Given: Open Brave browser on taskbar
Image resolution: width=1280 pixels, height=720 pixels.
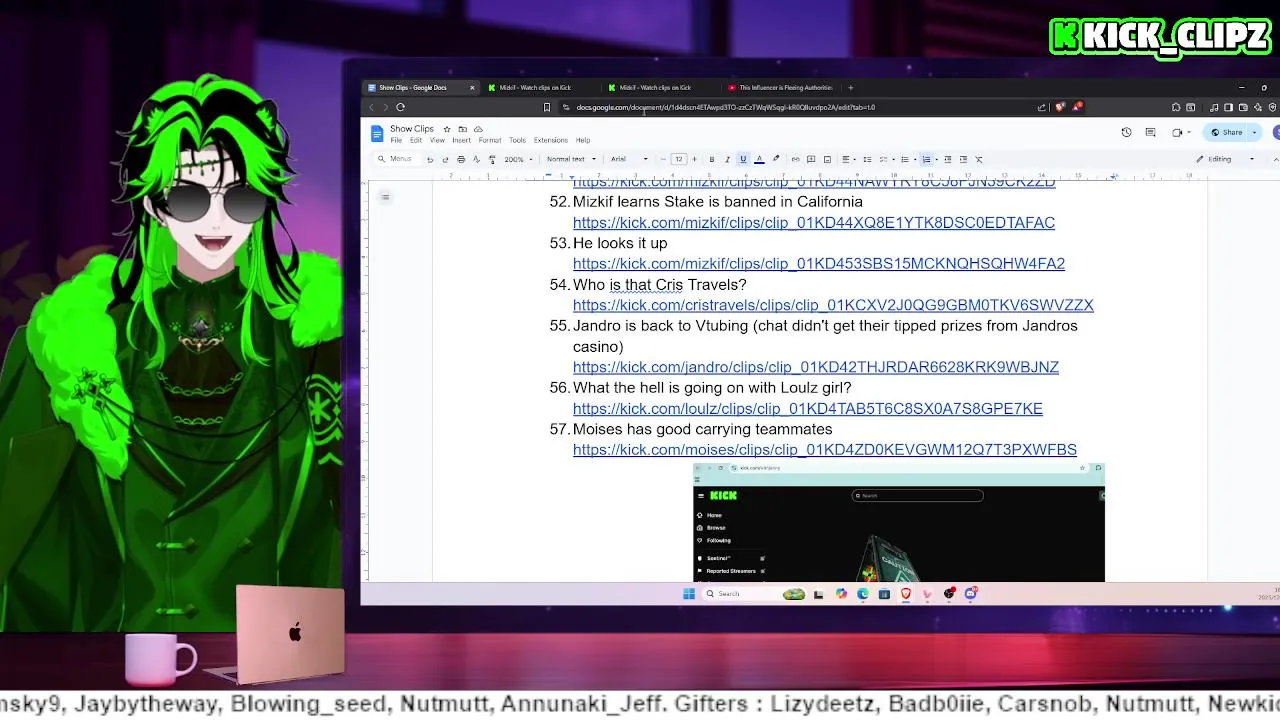Looking at the screenshot, I should point(906,594).
